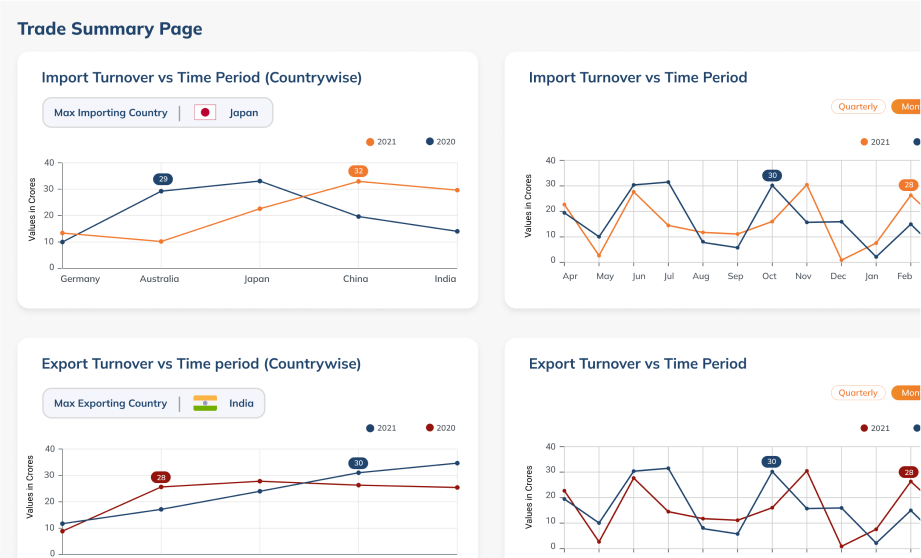Select Quarterly tab in Import Turnover chart
Screen dimensions: 921x558
(858, 107)
